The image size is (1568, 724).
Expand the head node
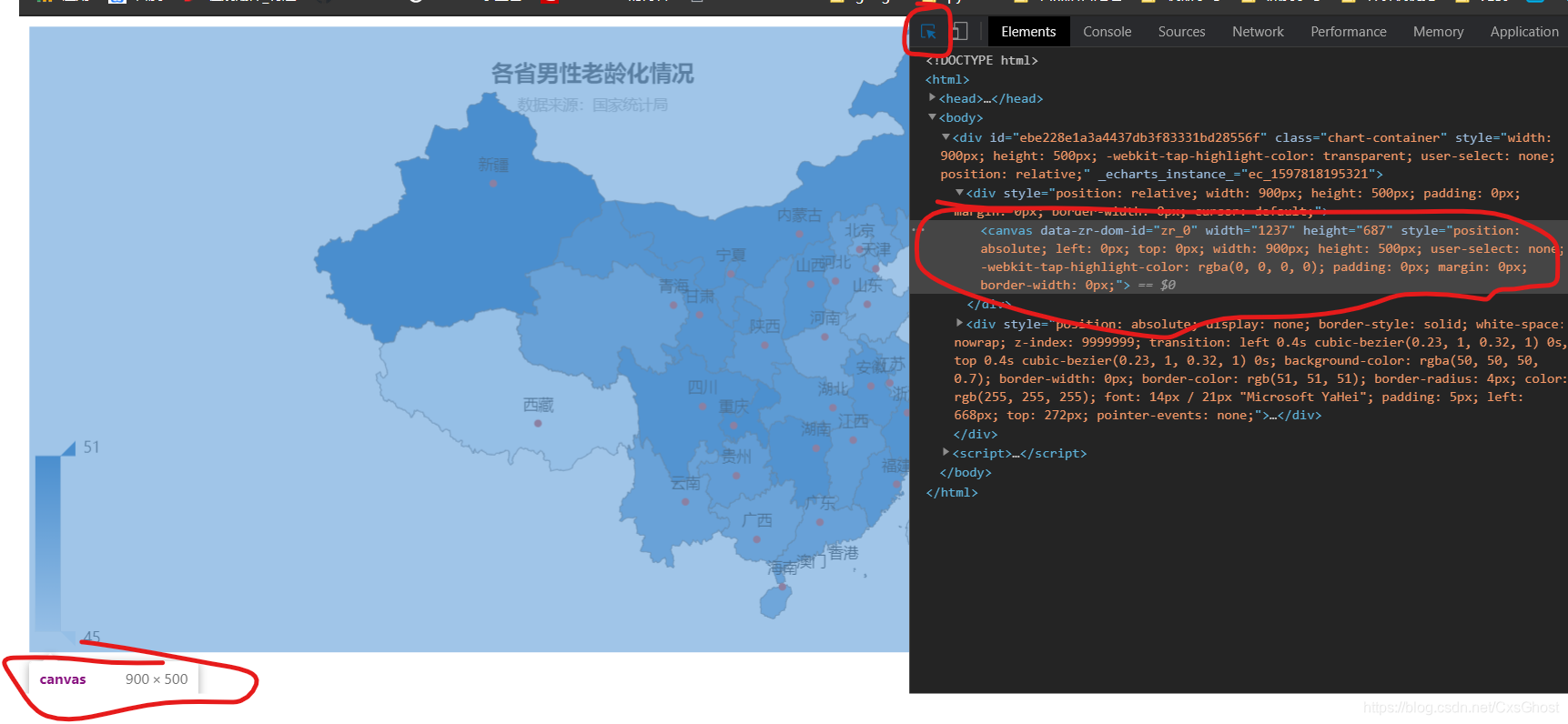932,97
